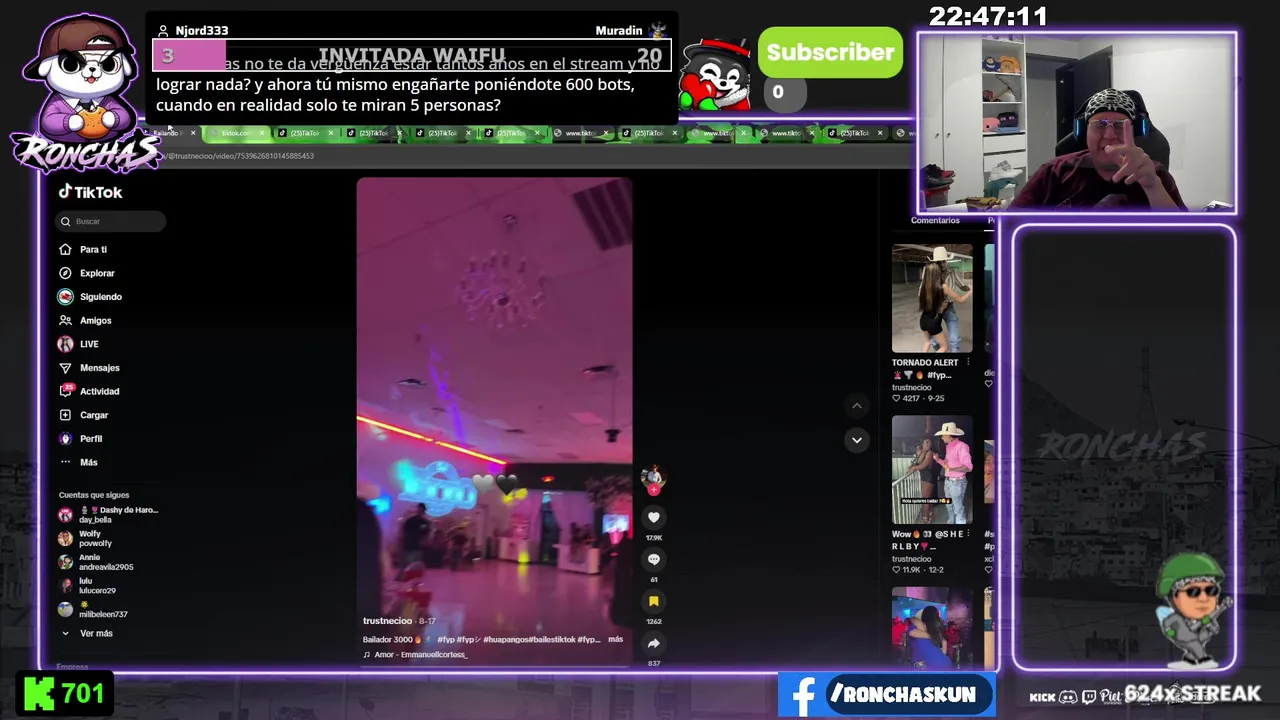Go to the Para ti feed

coord(93,249)
